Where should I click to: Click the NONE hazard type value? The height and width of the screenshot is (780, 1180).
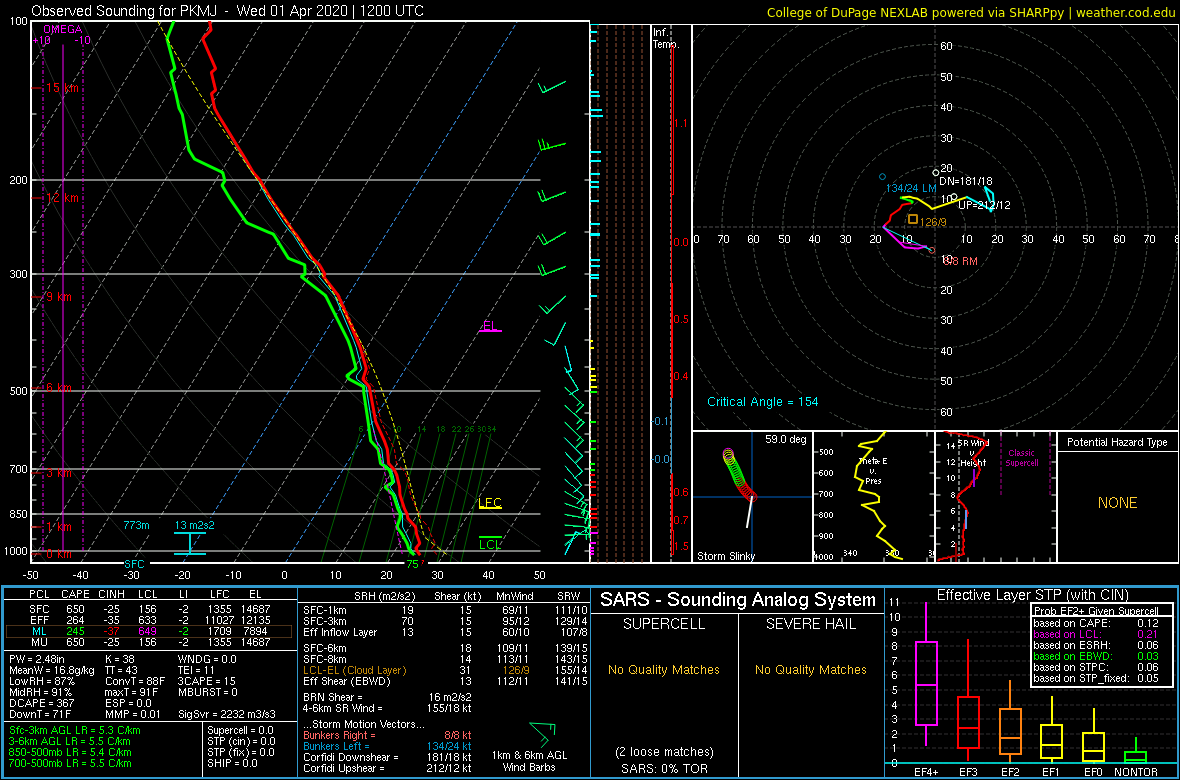1117,503
